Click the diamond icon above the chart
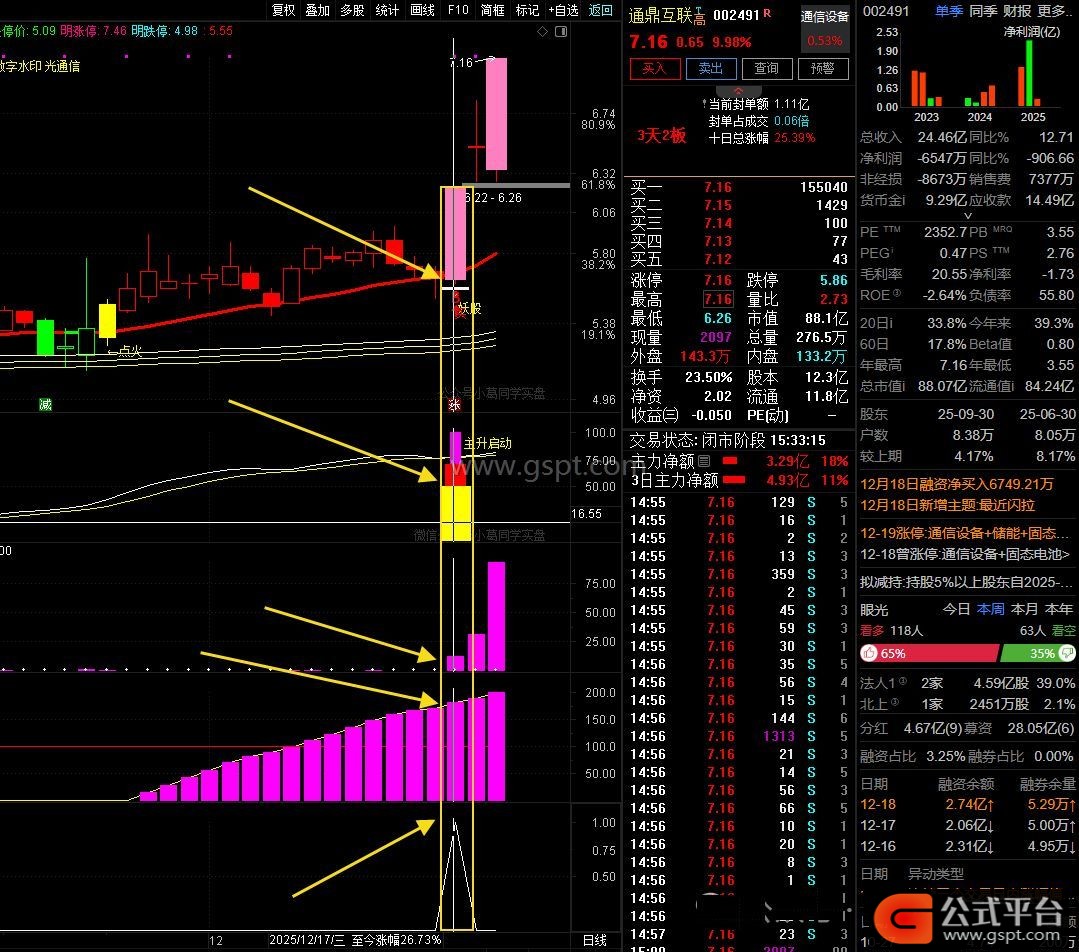The image size is (1079, 952). pos(543,32)
